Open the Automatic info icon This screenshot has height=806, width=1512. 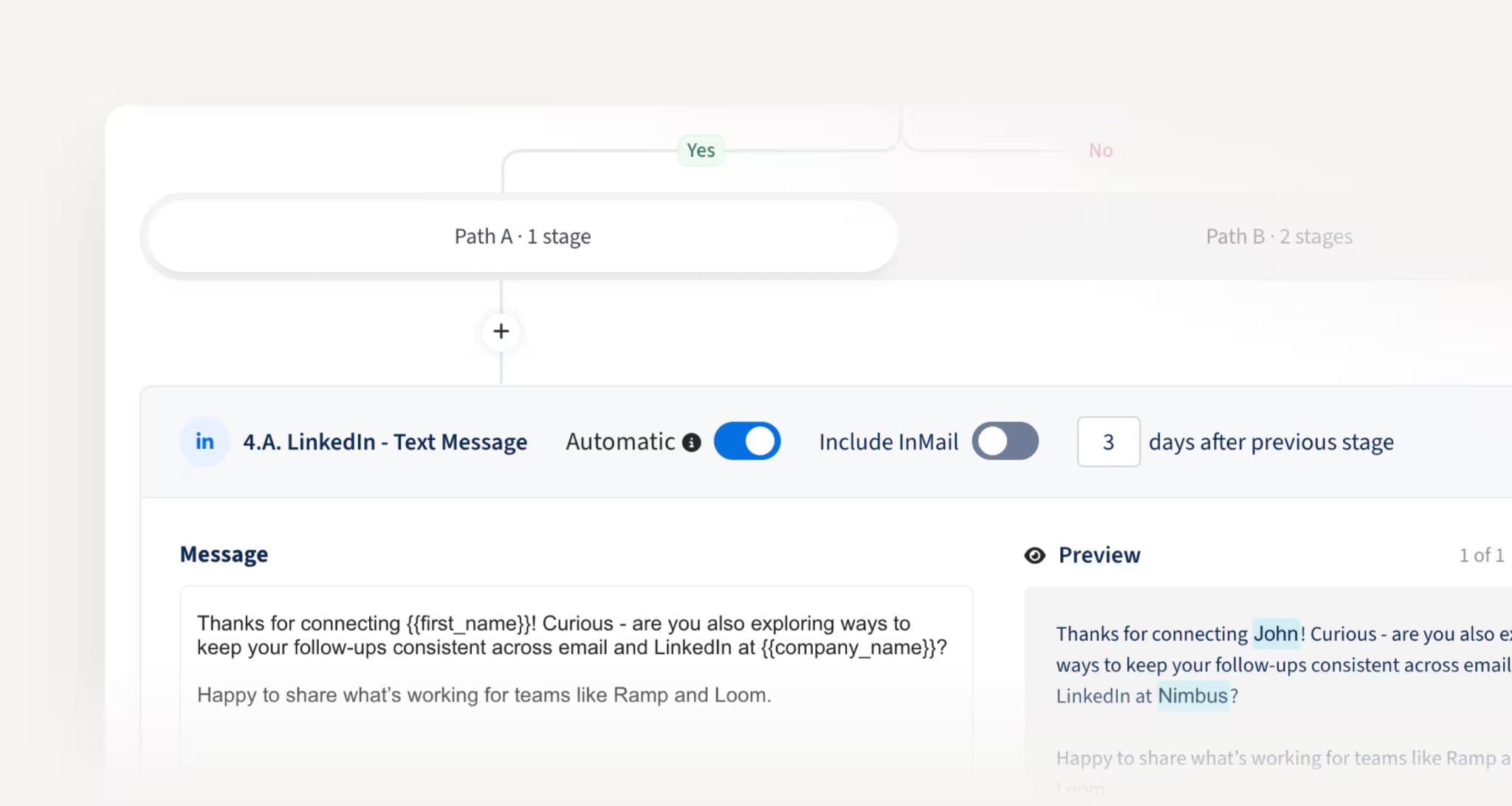(692, 442)
